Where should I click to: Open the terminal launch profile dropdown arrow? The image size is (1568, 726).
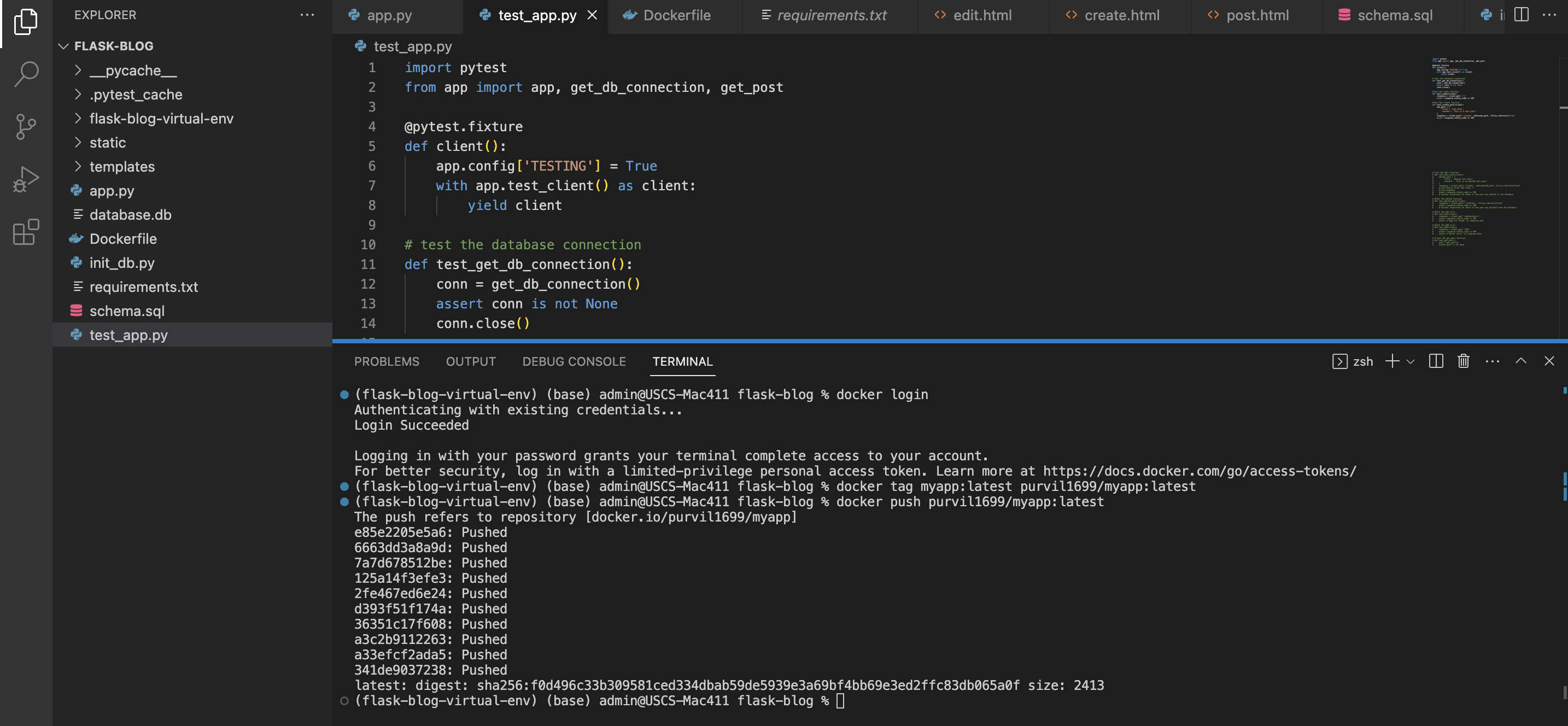coord(1412,361)
